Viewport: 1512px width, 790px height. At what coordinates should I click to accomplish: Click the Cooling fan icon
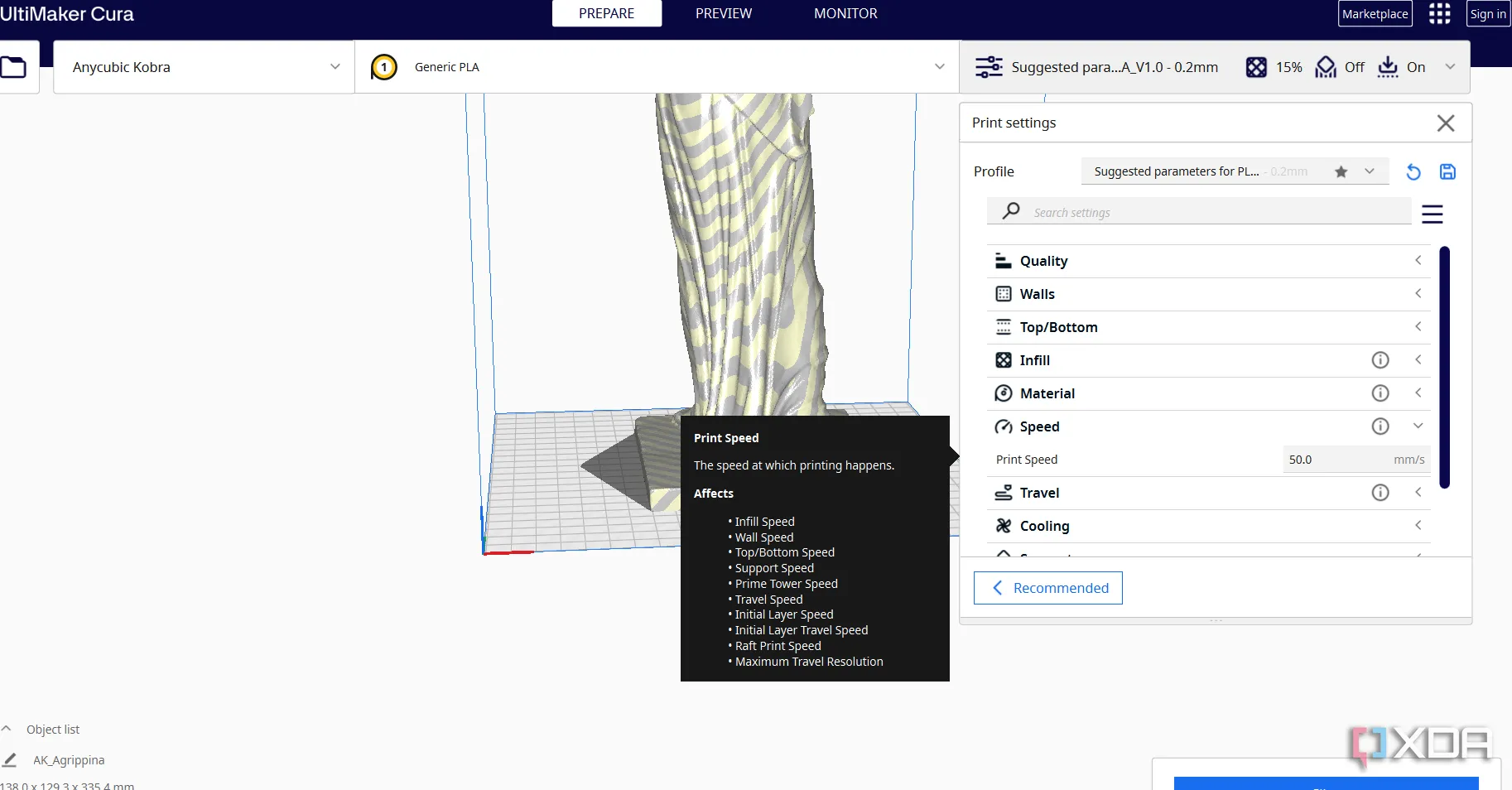[1004, 526]
